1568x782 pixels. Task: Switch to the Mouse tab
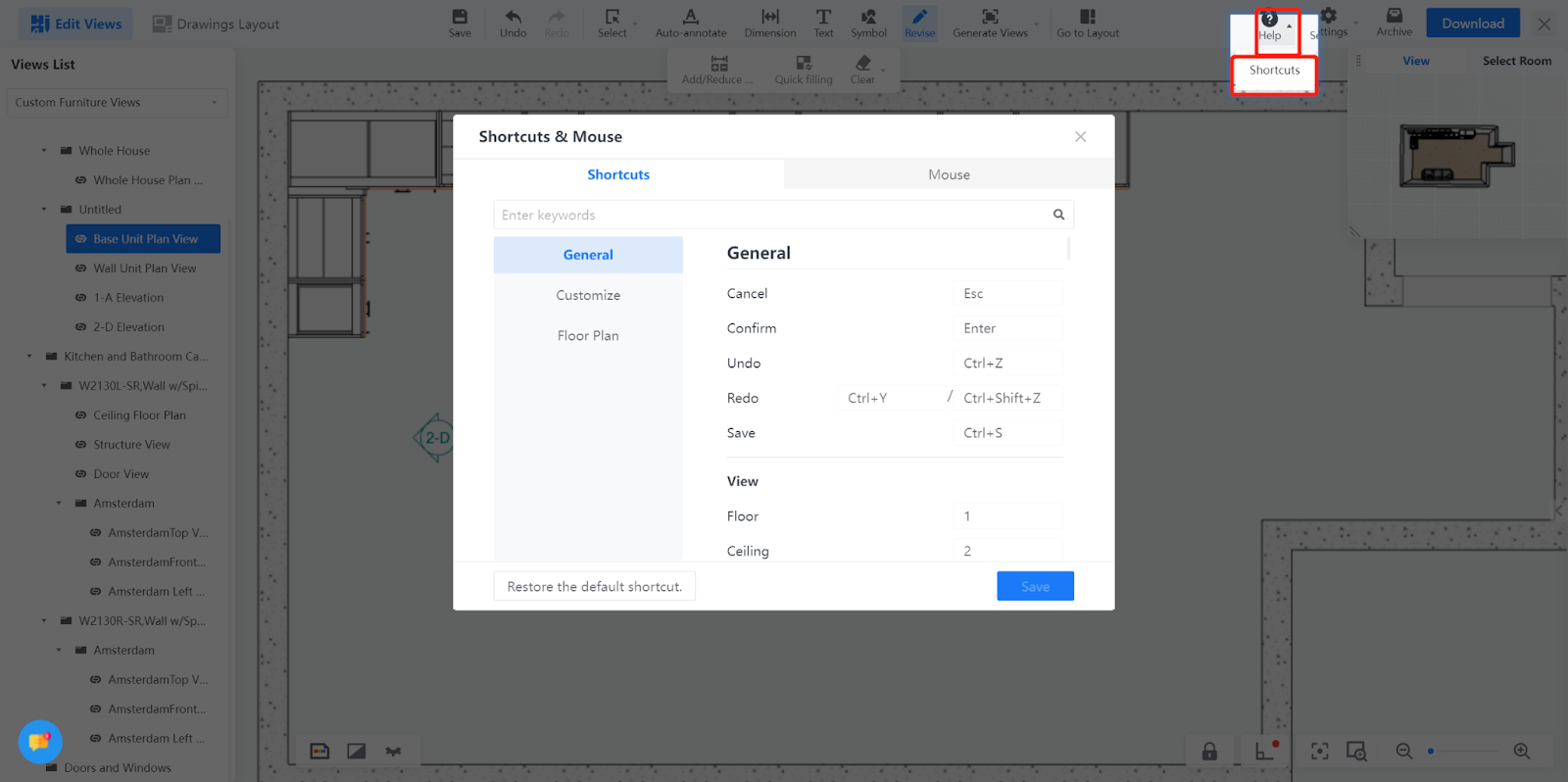tap(949, 174)
